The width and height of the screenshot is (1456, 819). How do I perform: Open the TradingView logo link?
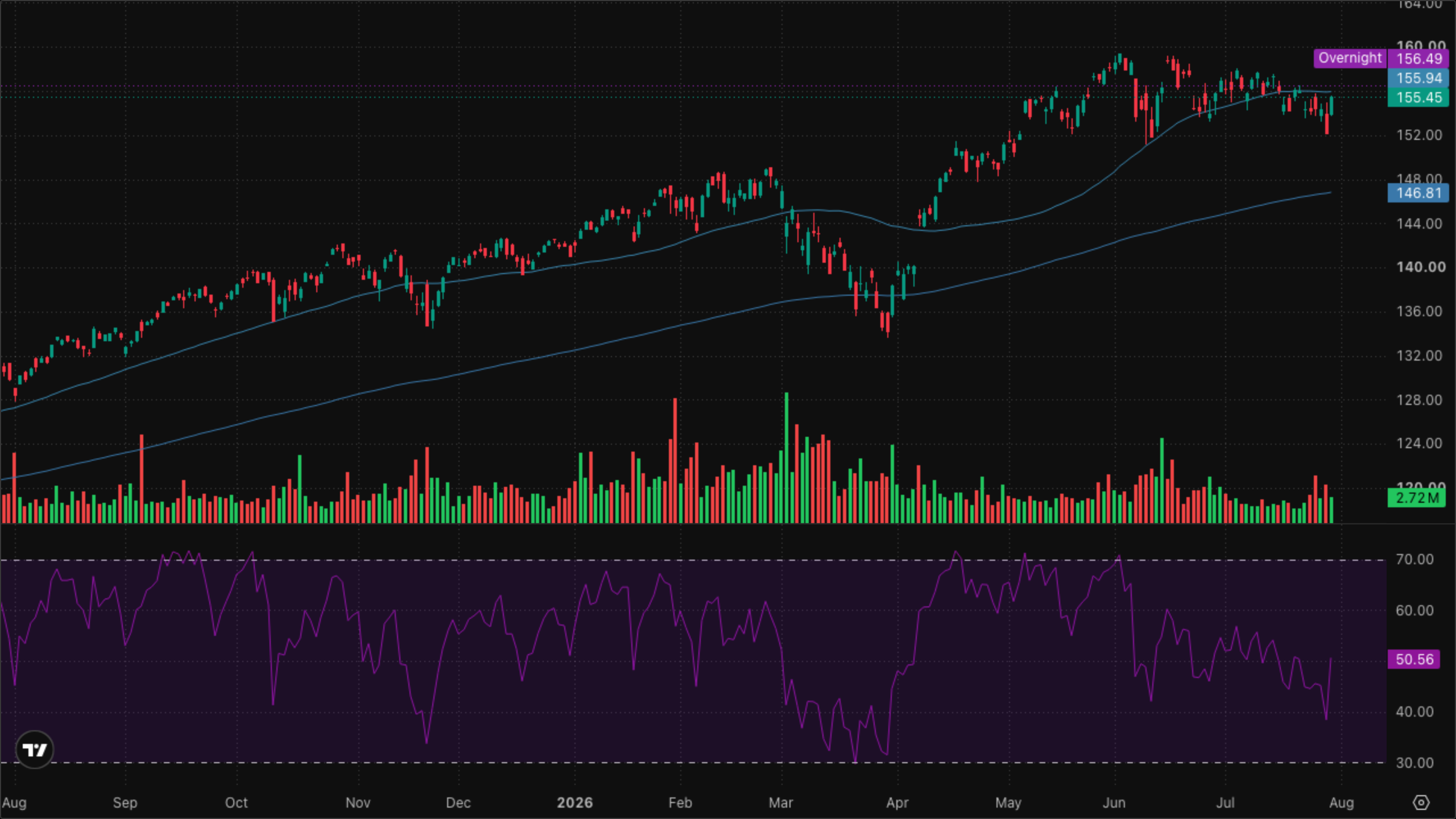coord(35,750)
